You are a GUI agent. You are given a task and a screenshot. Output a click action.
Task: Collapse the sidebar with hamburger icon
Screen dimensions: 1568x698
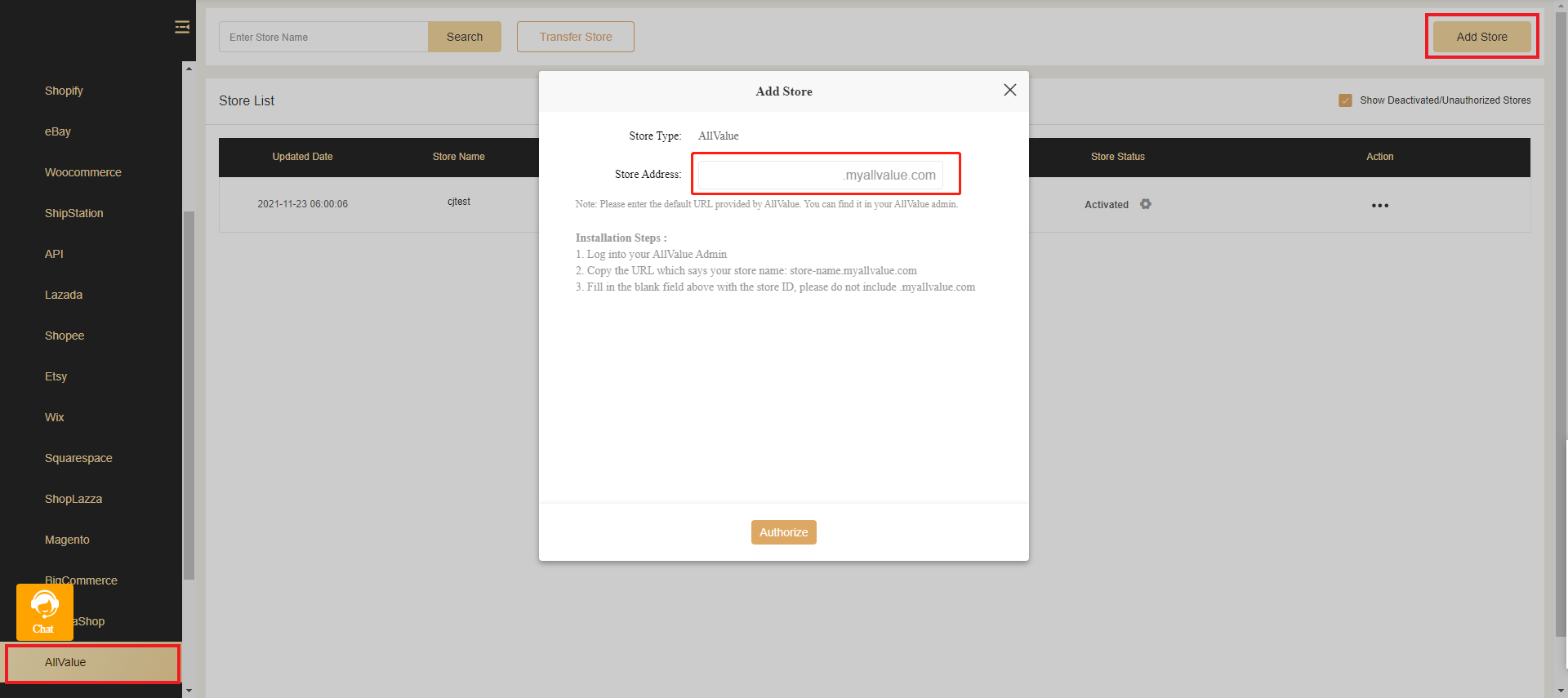[x=182, y=28]
